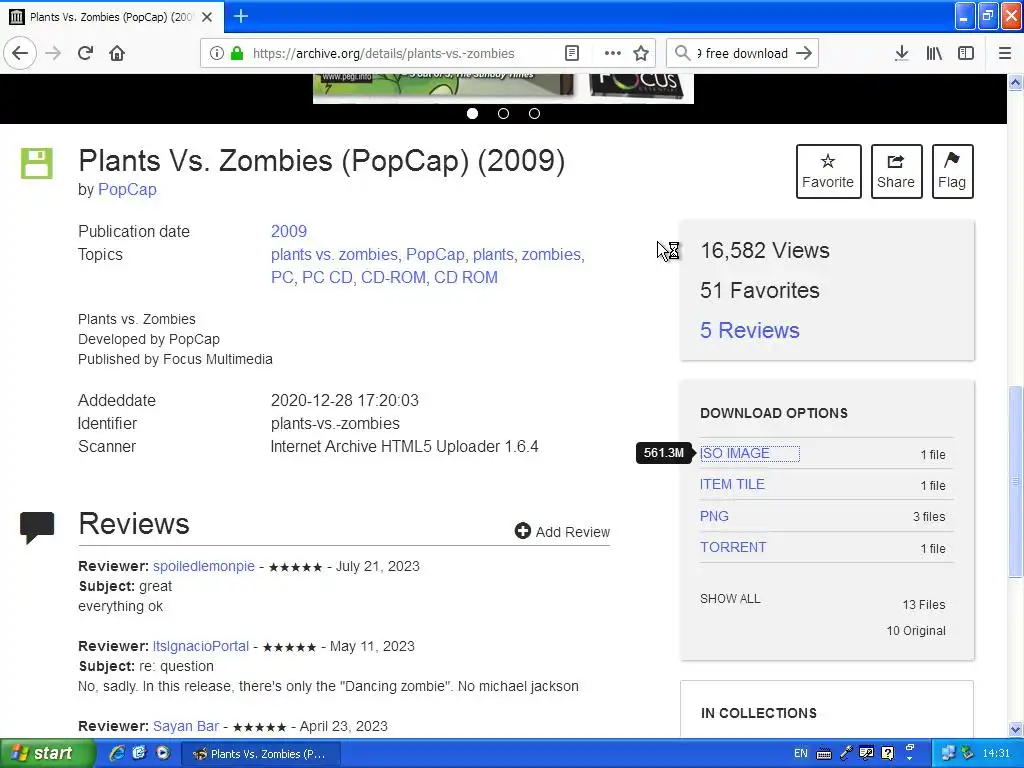1024x768 pixels.
Task: Click SHOW ALL files
Action: (730, 598)
